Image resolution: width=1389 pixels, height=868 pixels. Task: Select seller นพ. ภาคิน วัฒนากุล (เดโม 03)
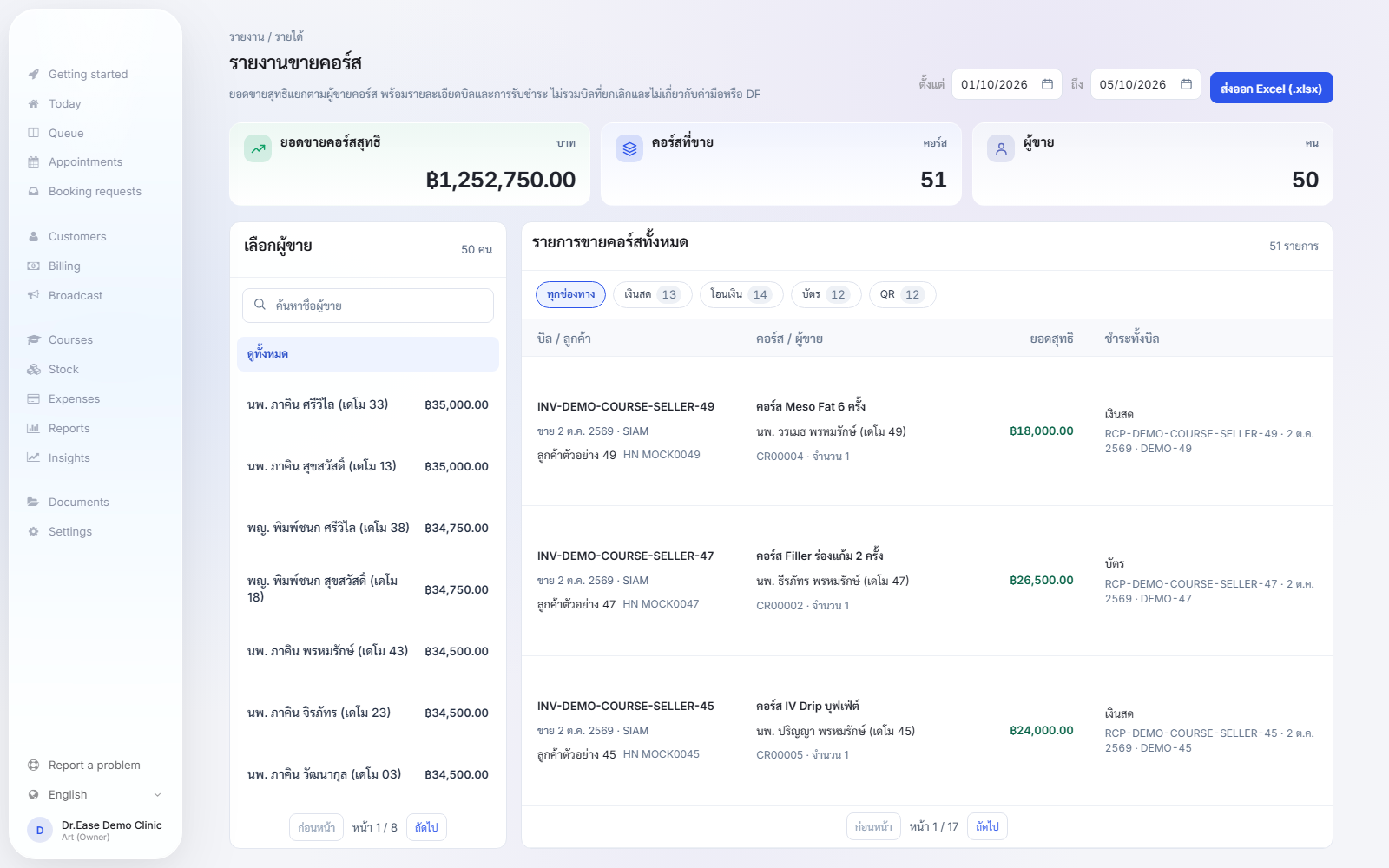[x=368, y=774]
